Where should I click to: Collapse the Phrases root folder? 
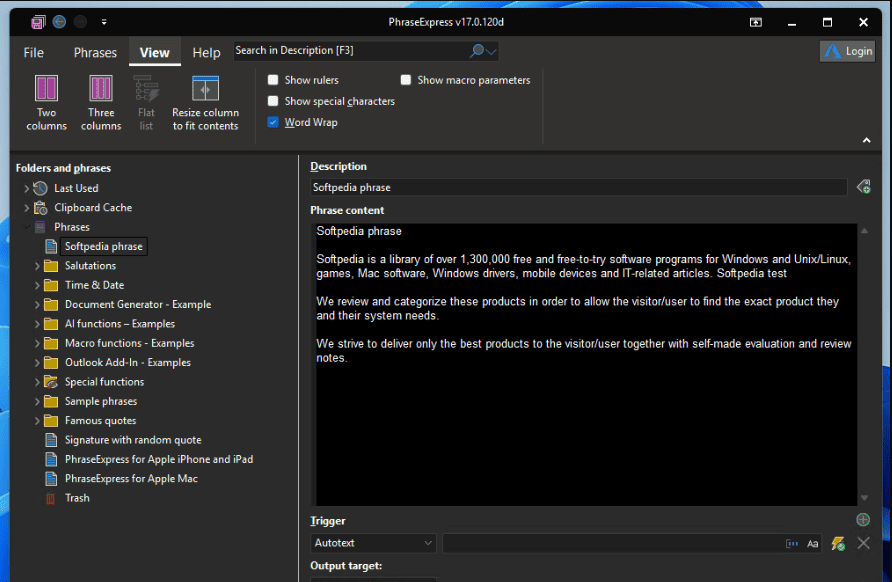pyautogui.click(x=26, y=227)
